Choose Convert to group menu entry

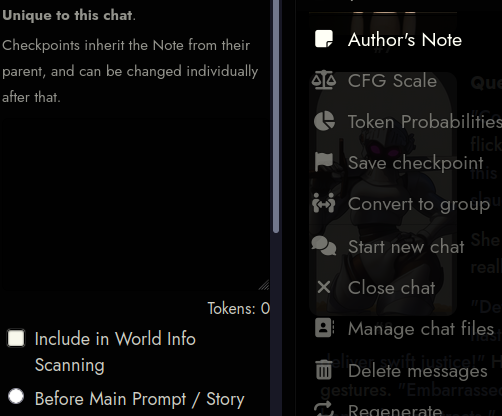419,204
